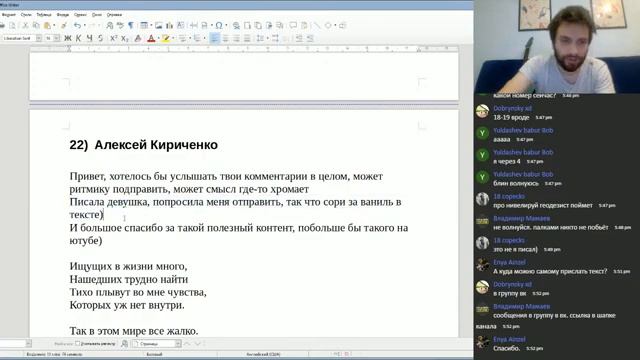Toggle formatting marks paragraph symbol
Viewport: 640px width, 360px height.
[x=131, y=25]
